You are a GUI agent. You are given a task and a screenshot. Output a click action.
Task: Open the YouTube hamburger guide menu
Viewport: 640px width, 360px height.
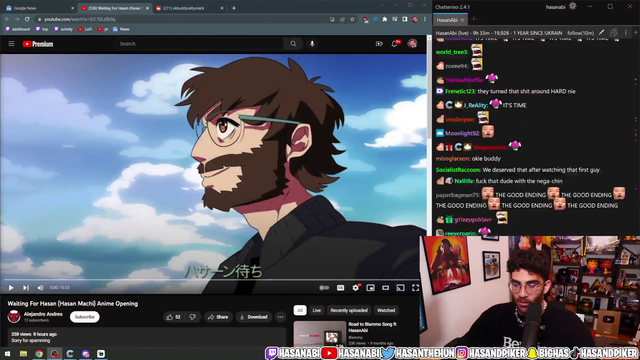(x=11, y=44)
